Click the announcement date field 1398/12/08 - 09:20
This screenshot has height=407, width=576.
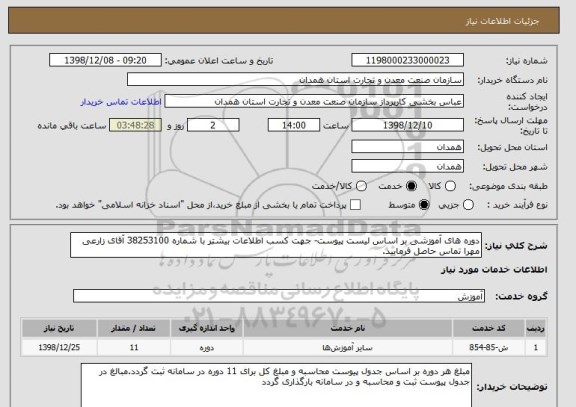[x=105, y=60]
